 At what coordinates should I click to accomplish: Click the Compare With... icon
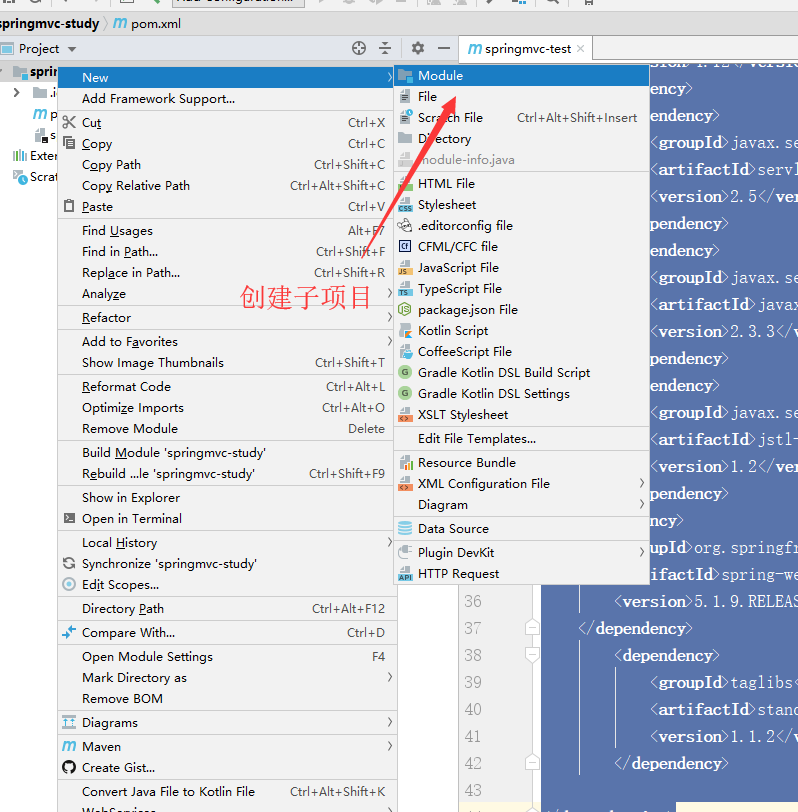pyautogui.click(x=69, y=632)
